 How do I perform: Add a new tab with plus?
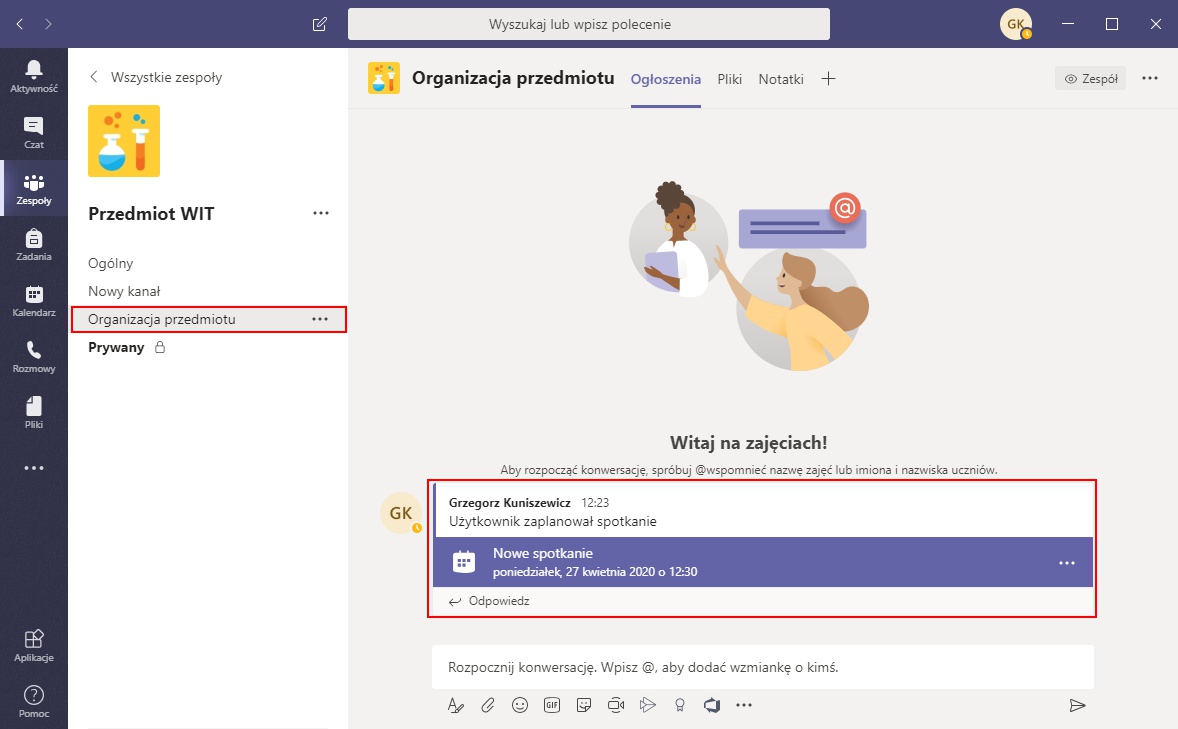pyautogui.click(x=828, y=79)
